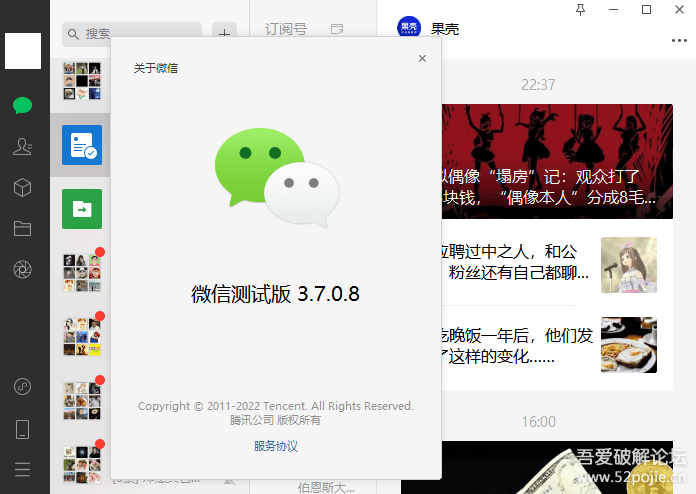Viewport: 696px width, 494px height.
Task: Click the 订阅号 header title
Action: click(286, 29)
